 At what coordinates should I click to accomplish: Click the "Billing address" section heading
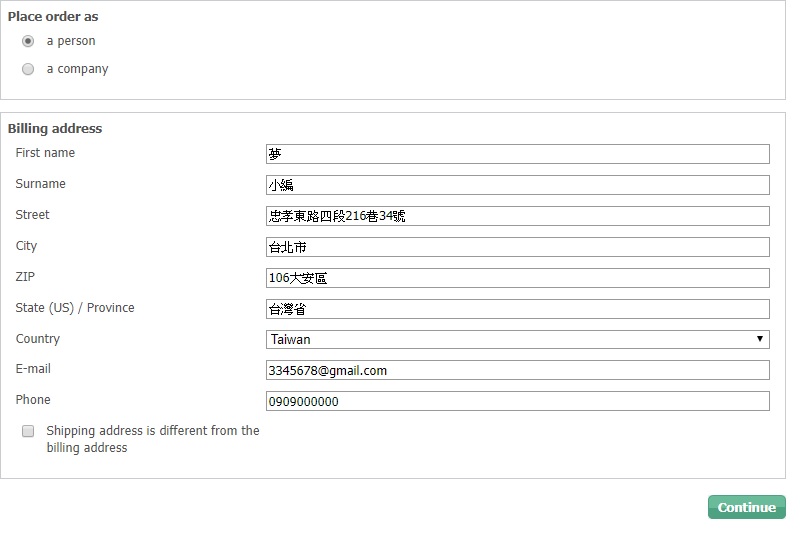click(x=55, y=128)
